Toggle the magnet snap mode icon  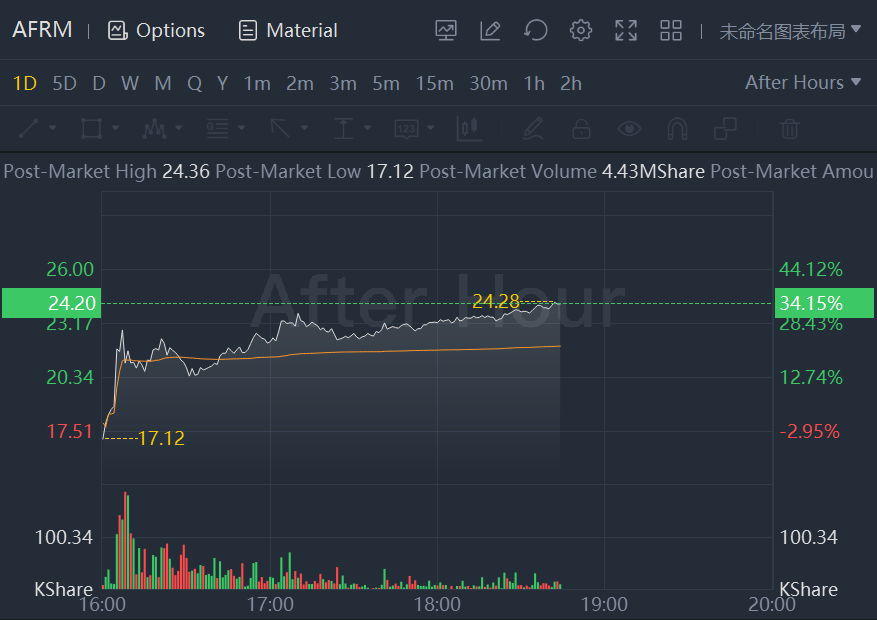click(x=677, y=128)
